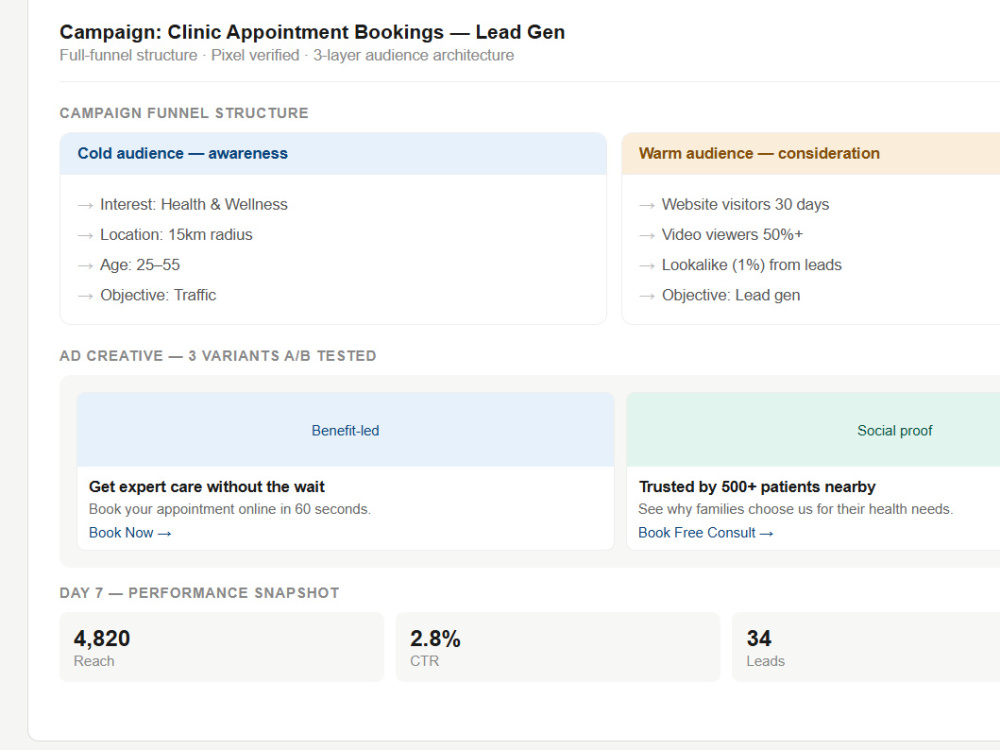1000x750 pixels.
Task: Select the headline Trusted by 500+ patients nearby
Action: pos(757,487)
